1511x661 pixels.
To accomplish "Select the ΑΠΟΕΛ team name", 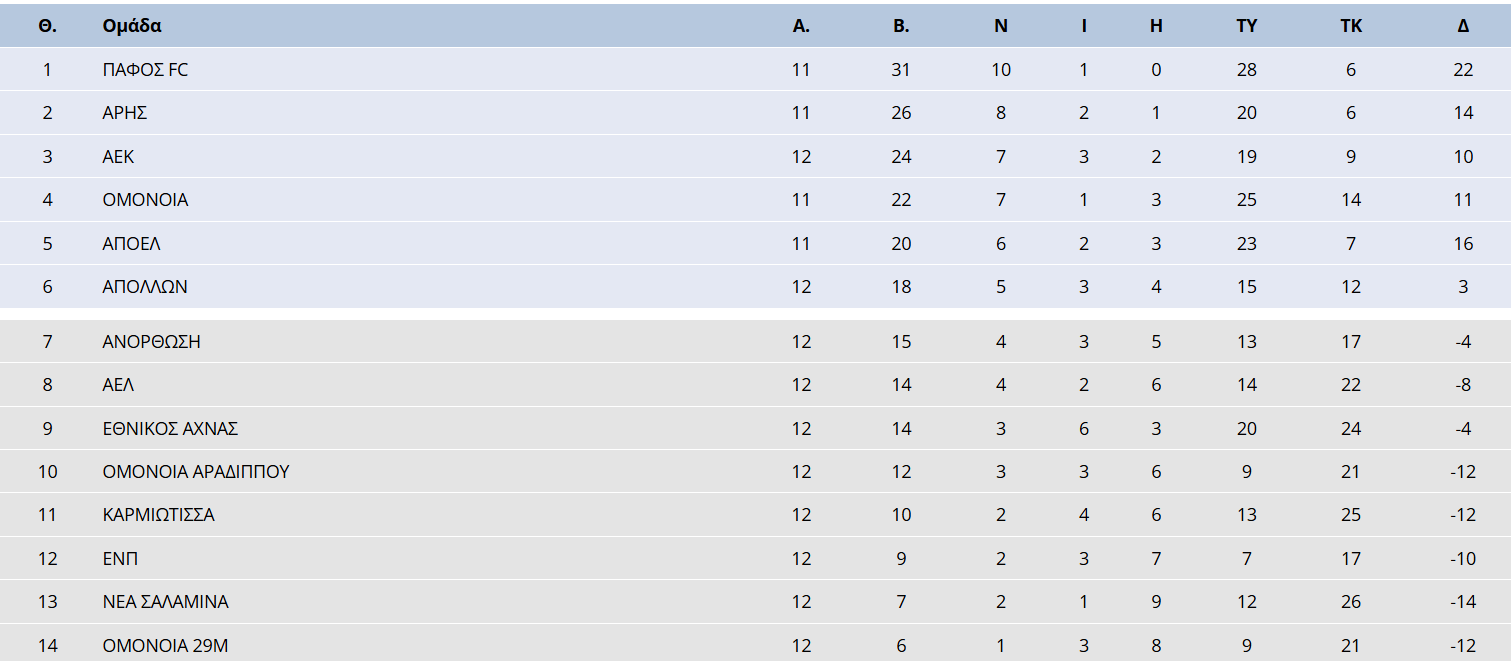I will [131, 244].
